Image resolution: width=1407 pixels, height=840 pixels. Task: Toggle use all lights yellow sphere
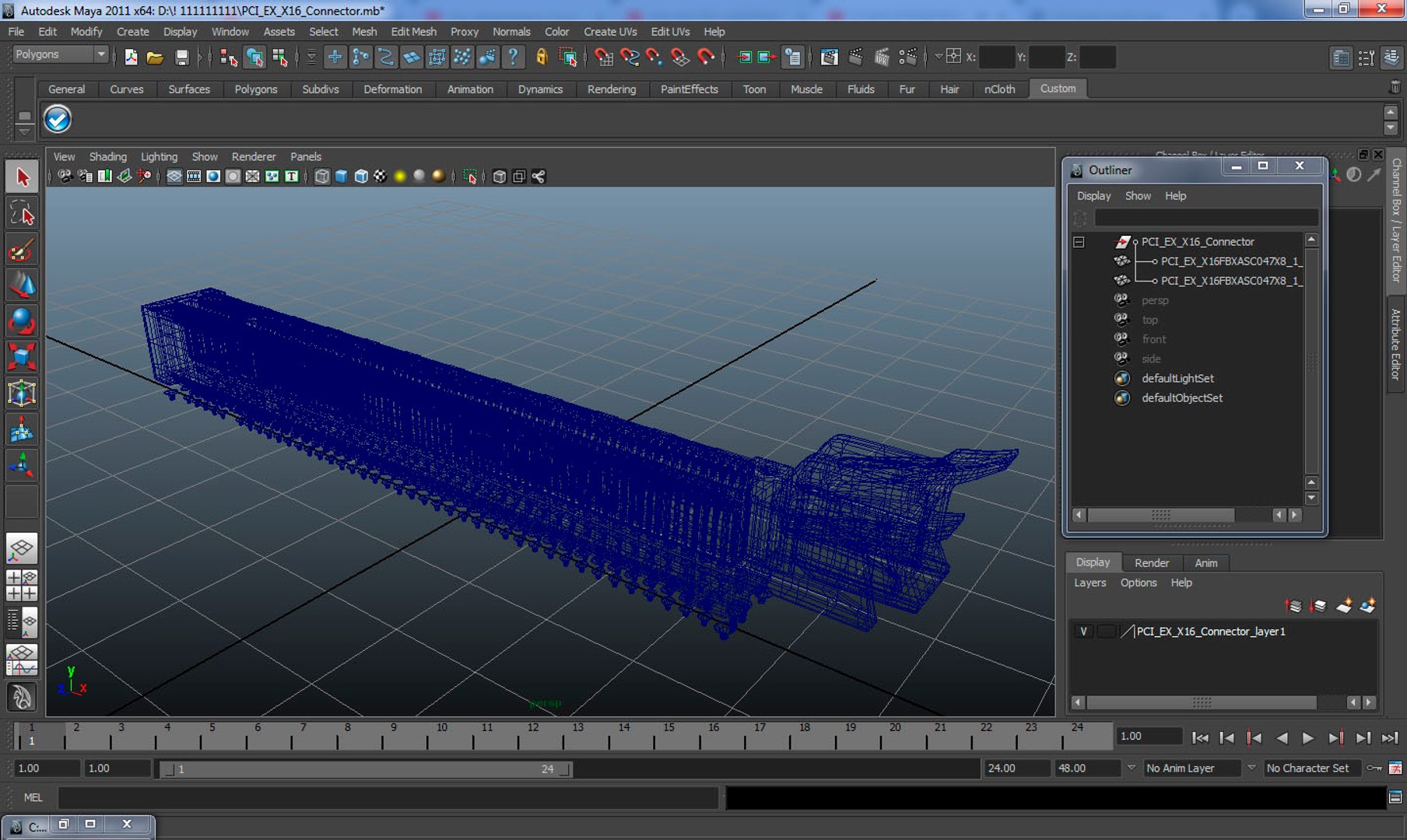coord(400,177)
